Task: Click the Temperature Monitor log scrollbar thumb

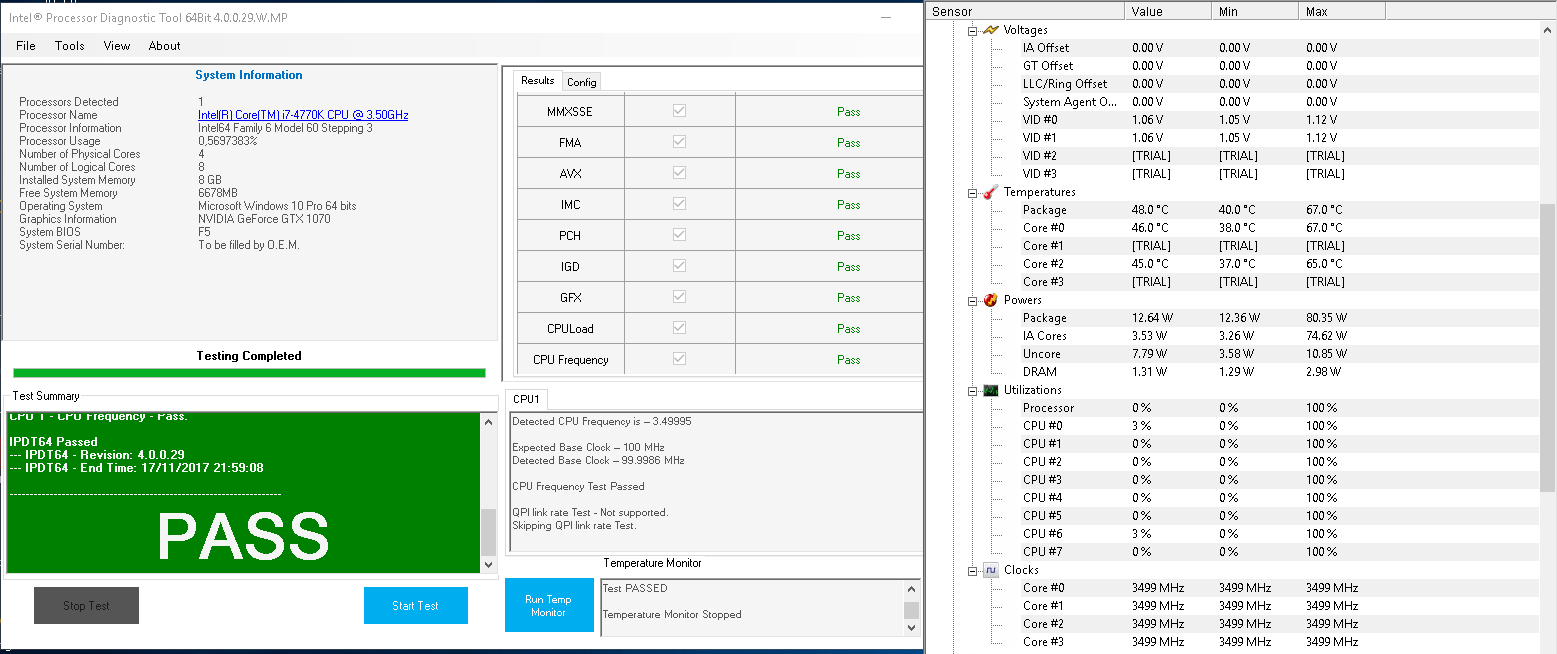Action: coord(911,610)
